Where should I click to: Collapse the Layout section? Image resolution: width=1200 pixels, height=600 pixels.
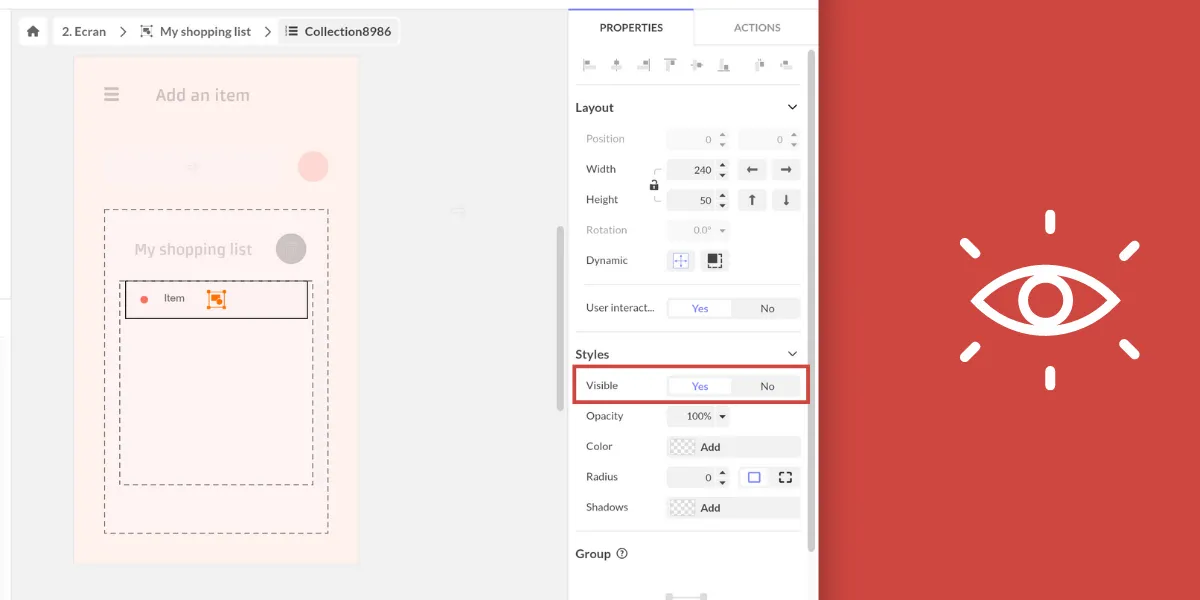pyautogui.click(x=792, y=107)
